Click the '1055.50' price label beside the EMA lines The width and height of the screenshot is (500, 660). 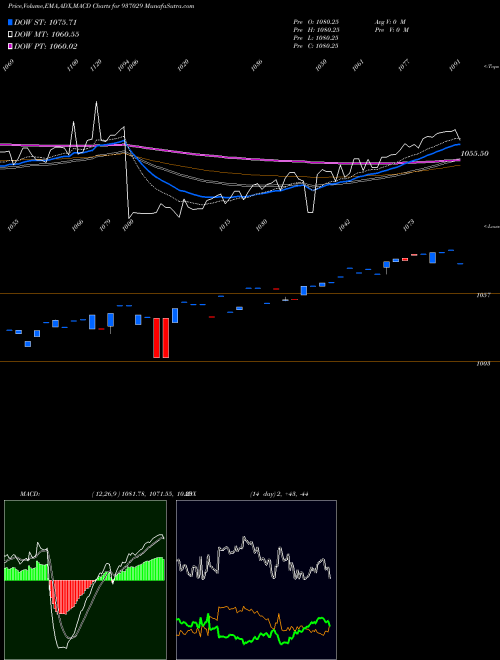475,154
